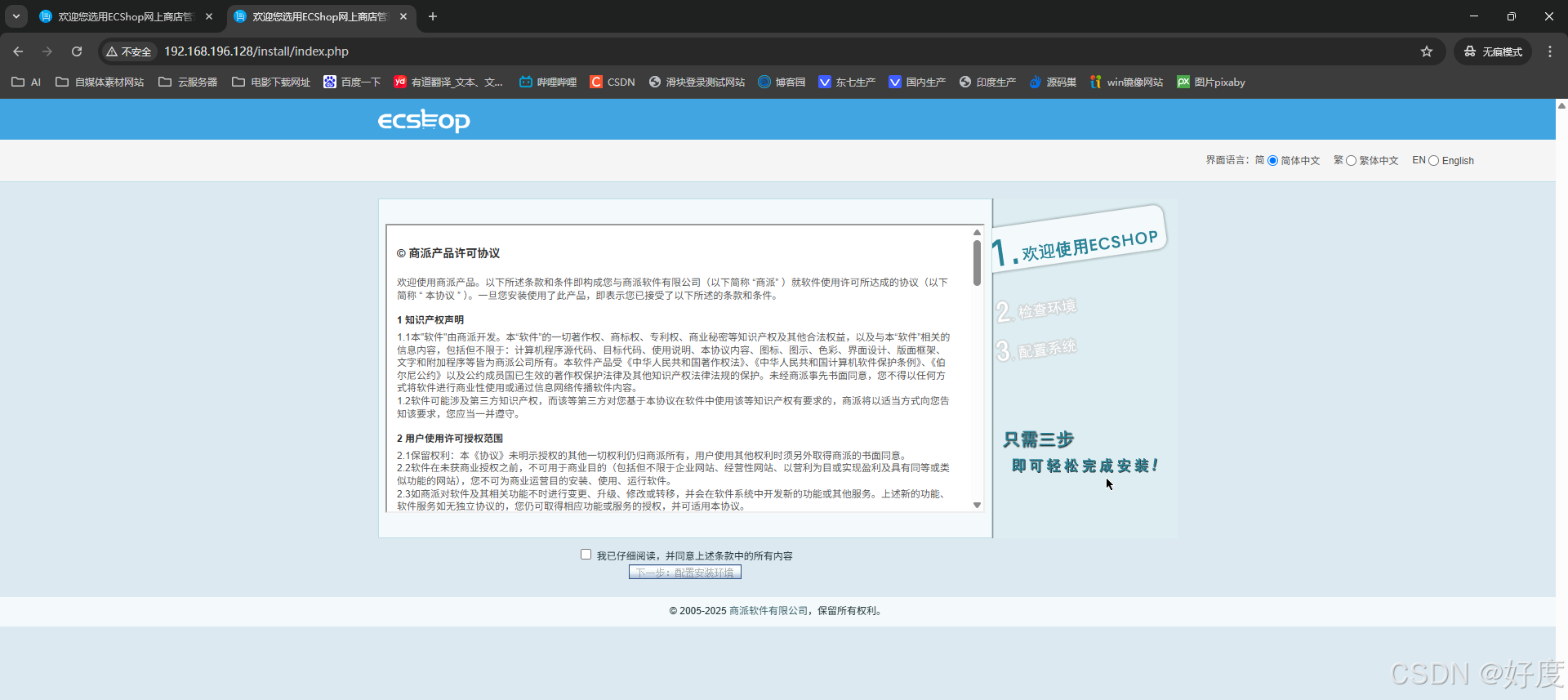Open the 哔哩哔哩 bookmark
The width and height of the screenshot is (1568, 700).
pyautogui.click(x=548, y=82)
